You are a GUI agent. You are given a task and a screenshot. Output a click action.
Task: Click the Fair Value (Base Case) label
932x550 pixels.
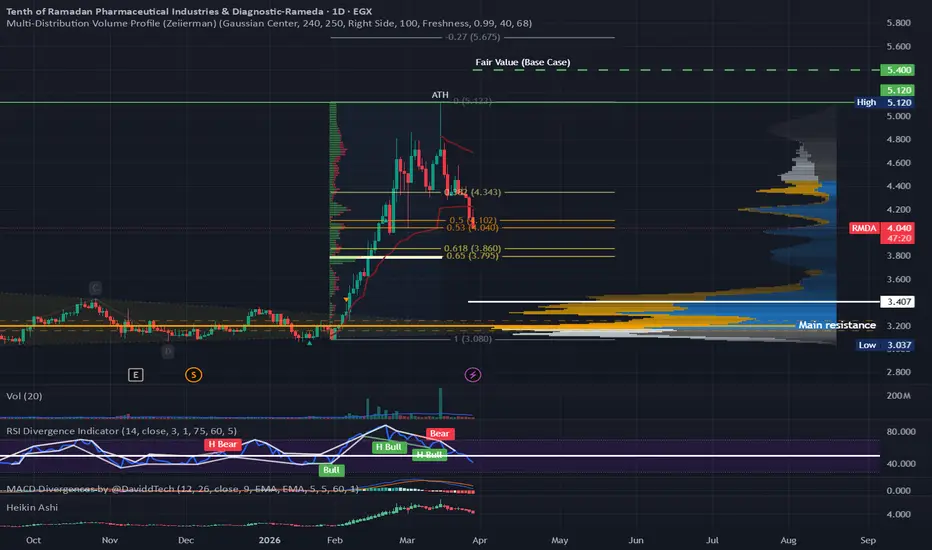tap(522, 62)
